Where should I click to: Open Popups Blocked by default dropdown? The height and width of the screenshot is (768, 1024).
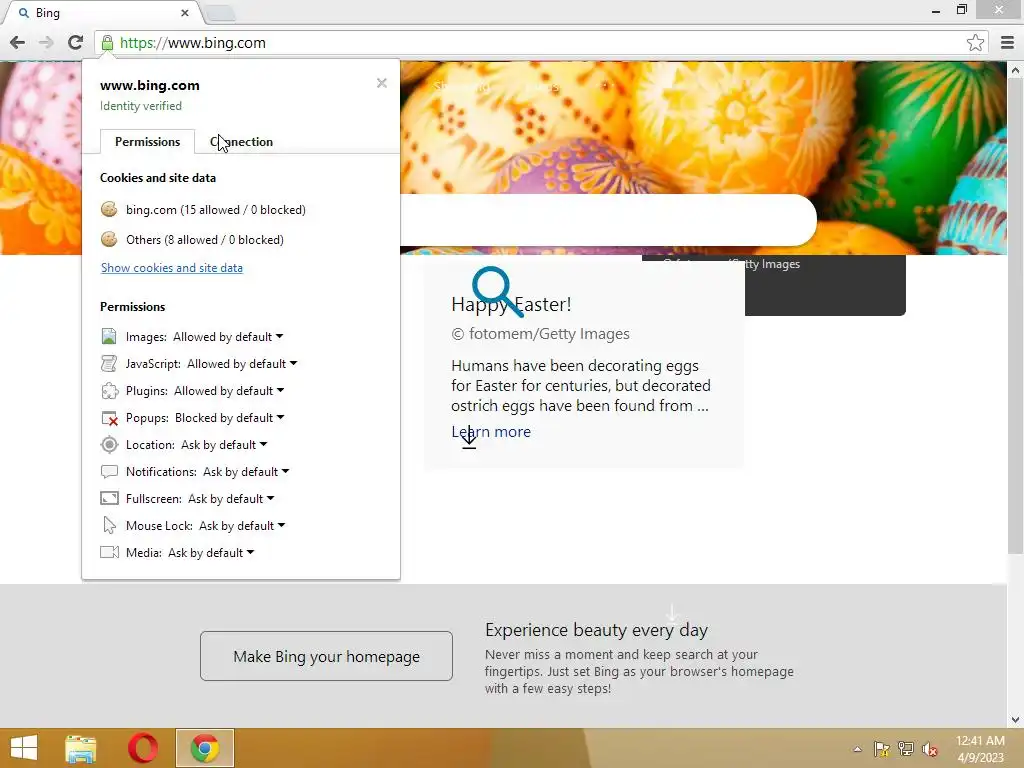pyautogui.click(x=230, y=418)
